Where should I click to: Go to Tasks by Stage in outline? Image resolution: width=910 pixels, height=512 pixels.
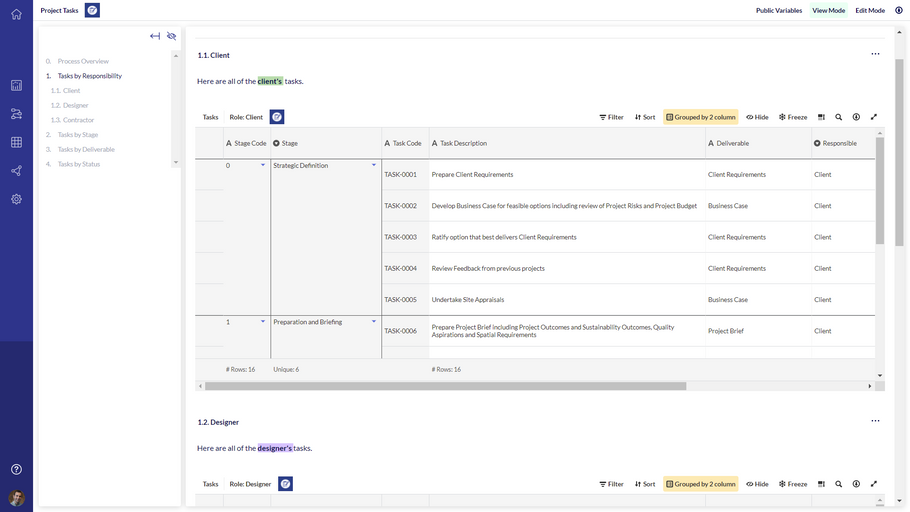[78, 135]
